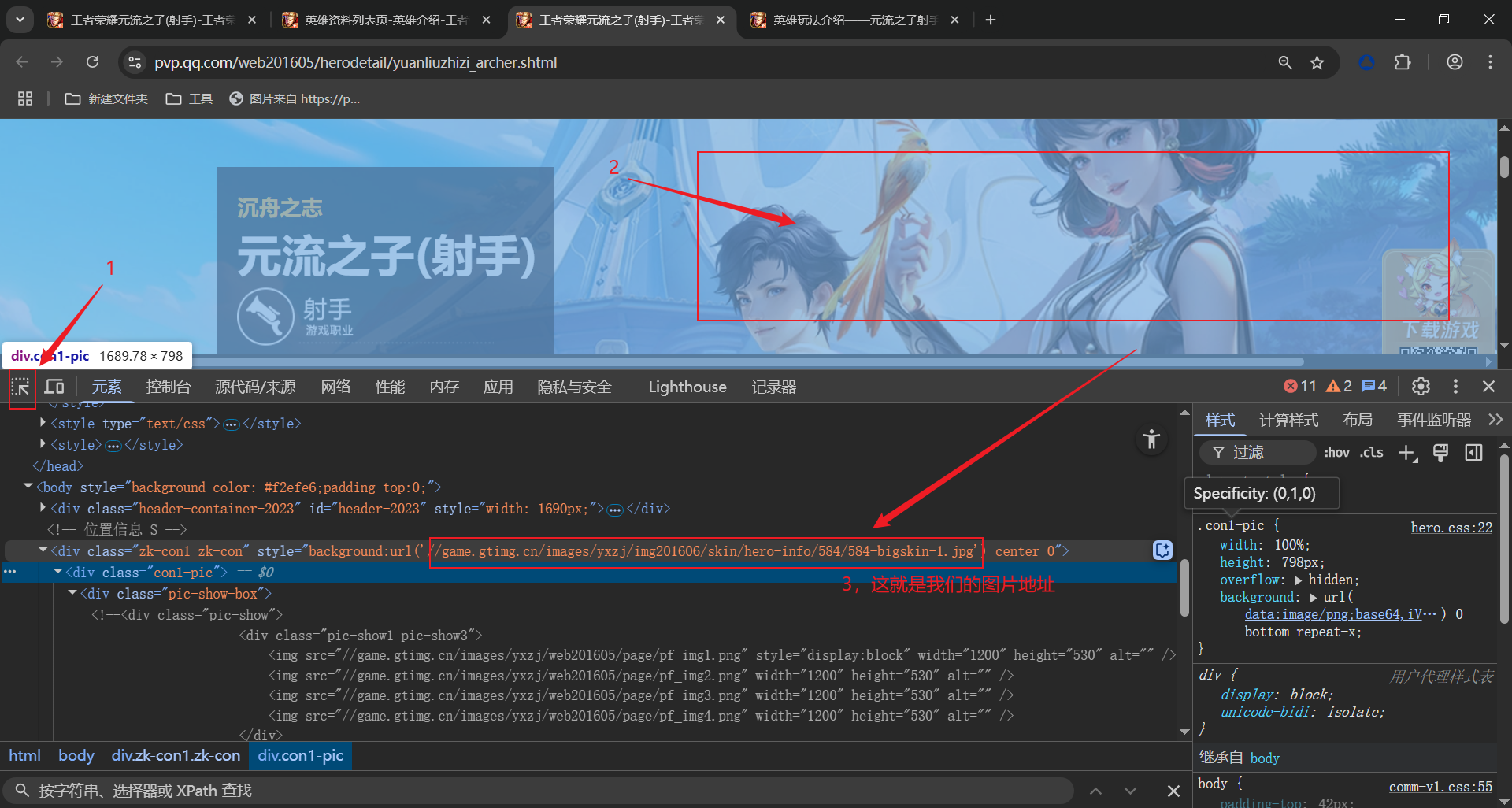This screenshot has height=808, width=1512.
Task: Click the errors count badge 11
Action: [1300, 387]
